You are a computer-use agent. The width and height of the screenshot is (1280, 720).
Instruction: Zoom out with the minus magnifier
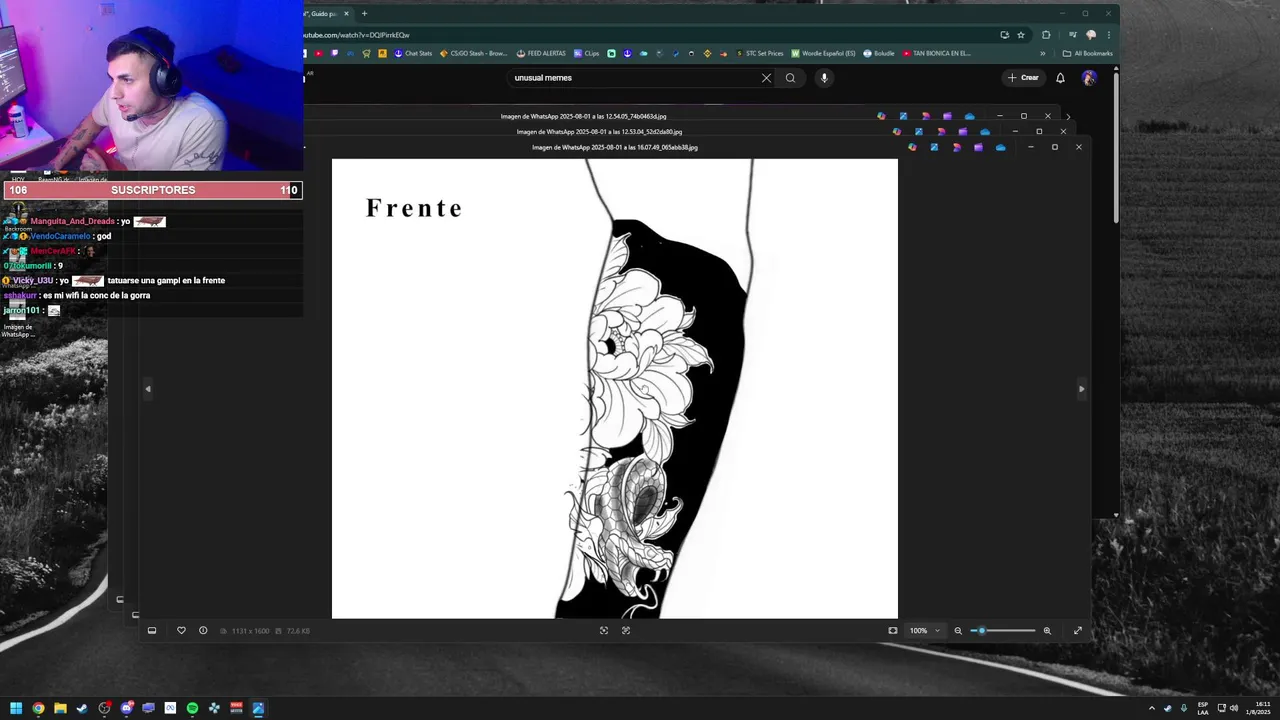[x=958, y=630]
